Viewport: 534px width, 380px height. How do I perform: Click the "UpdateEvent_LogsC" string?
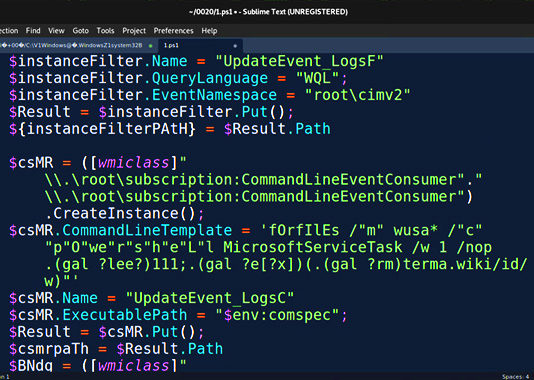click(x=210, y=298)
